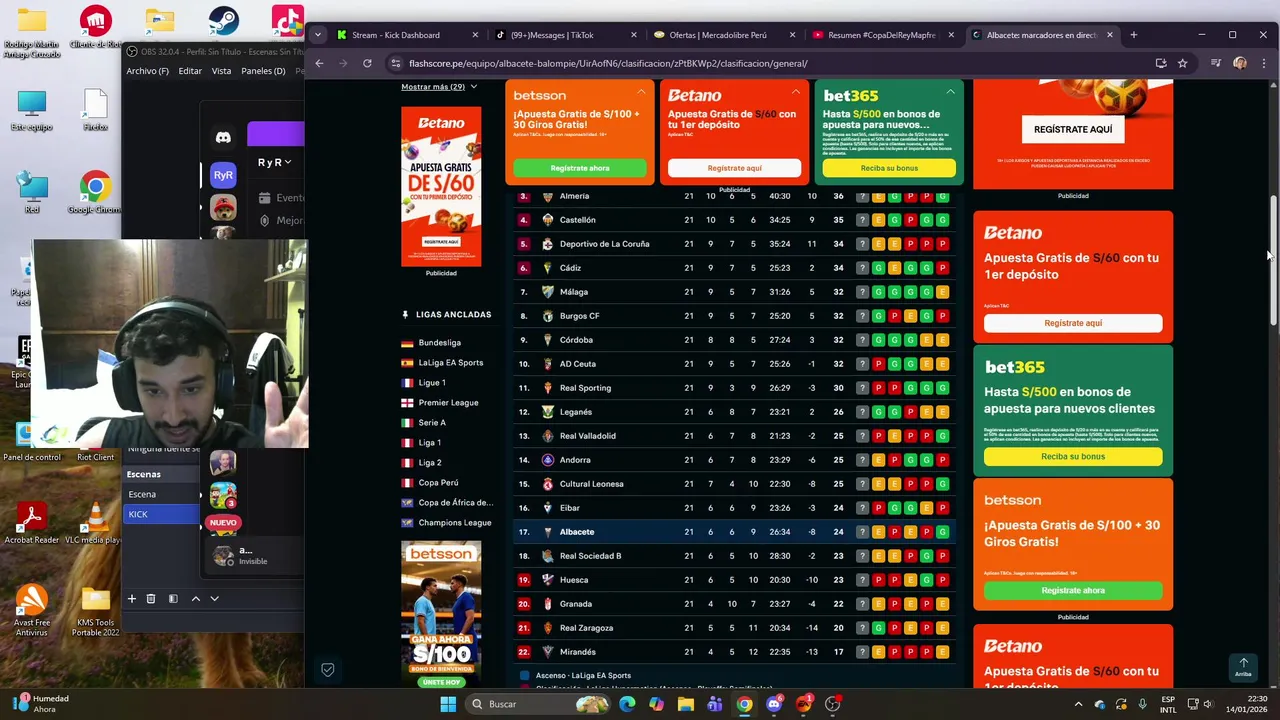
Task: Open the Premier League pinned link
Action: (x=448, y=403)
